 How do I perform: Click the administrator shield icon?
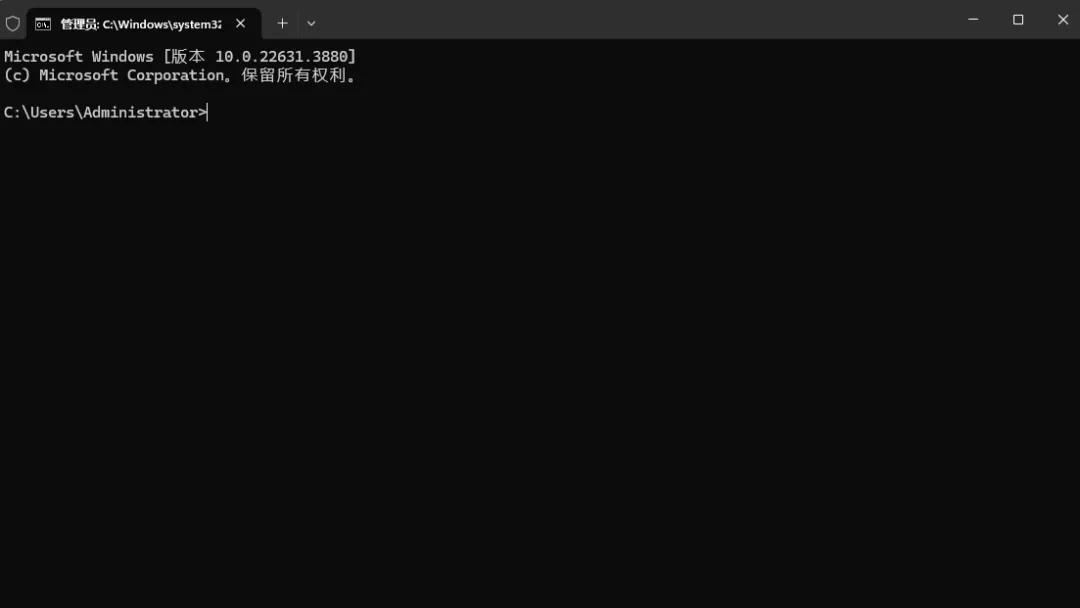[12, 23]
